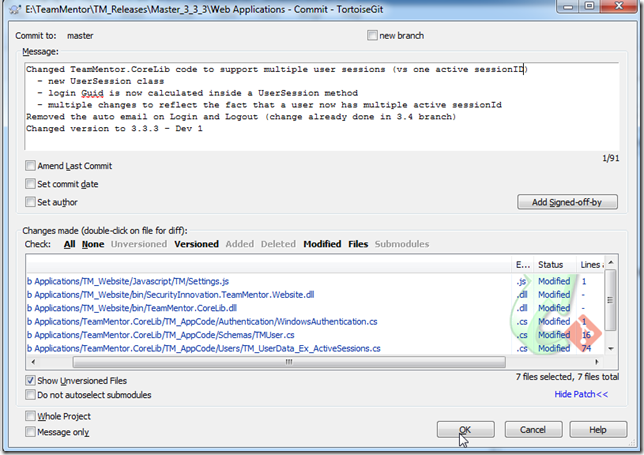Viewport: 644px width, 455px height.
Task: Maximize the Commit window
Action: tap(589, 6)
